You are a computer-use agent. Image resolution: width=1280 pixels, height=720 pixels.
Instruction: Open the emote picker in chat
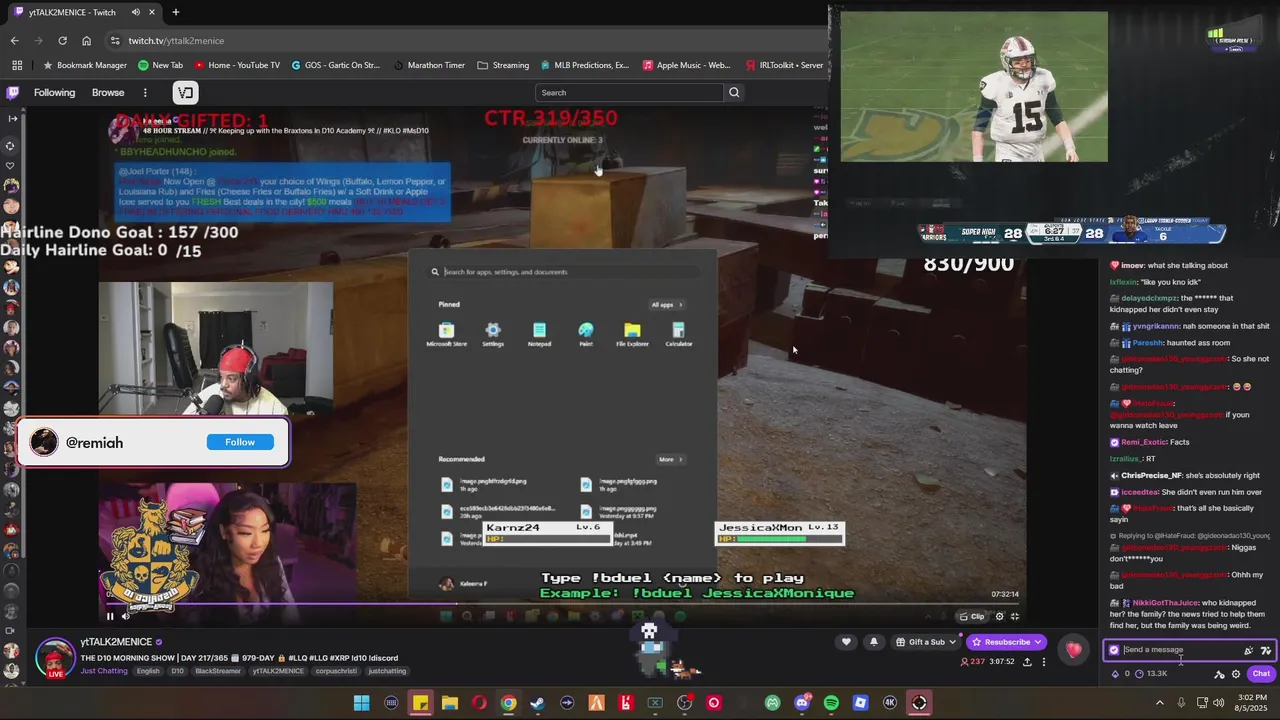pos(1266,650)
